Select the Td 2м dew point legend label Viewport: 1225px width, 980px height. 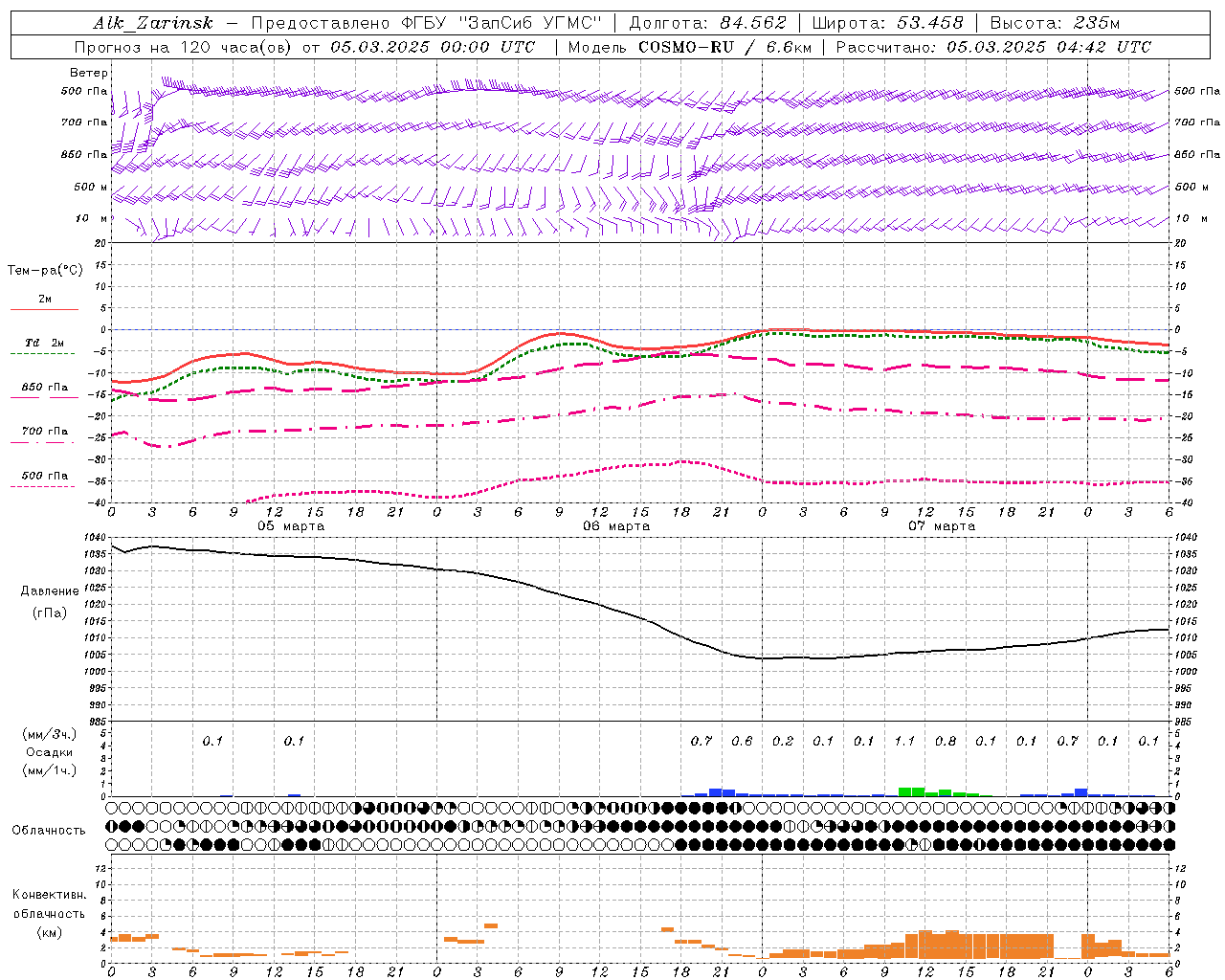pyautogui.click(x=45, y=343)
